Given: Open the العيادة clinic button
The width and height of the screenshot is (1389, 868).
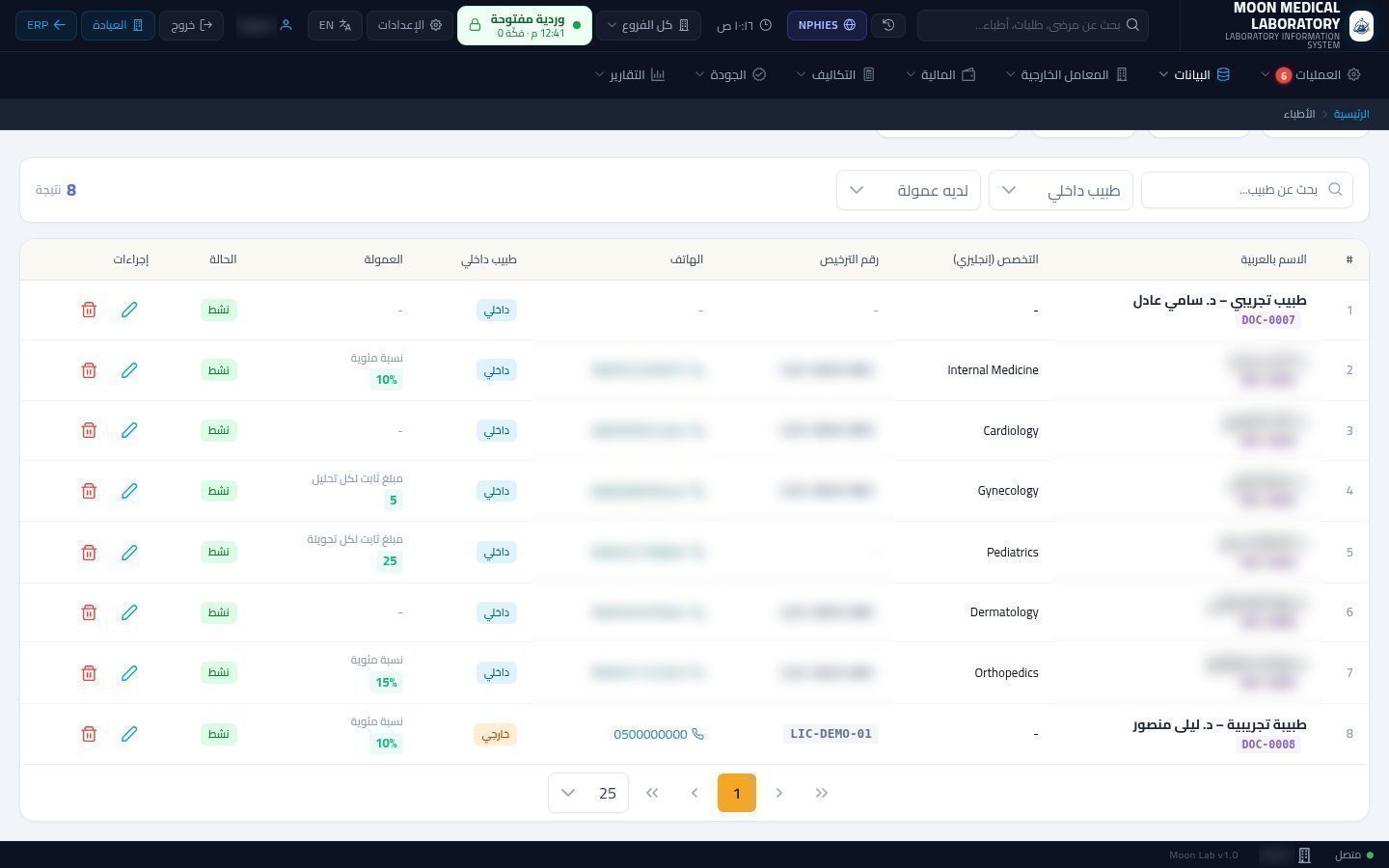Looking at the screenshot, I should point(118,25).
